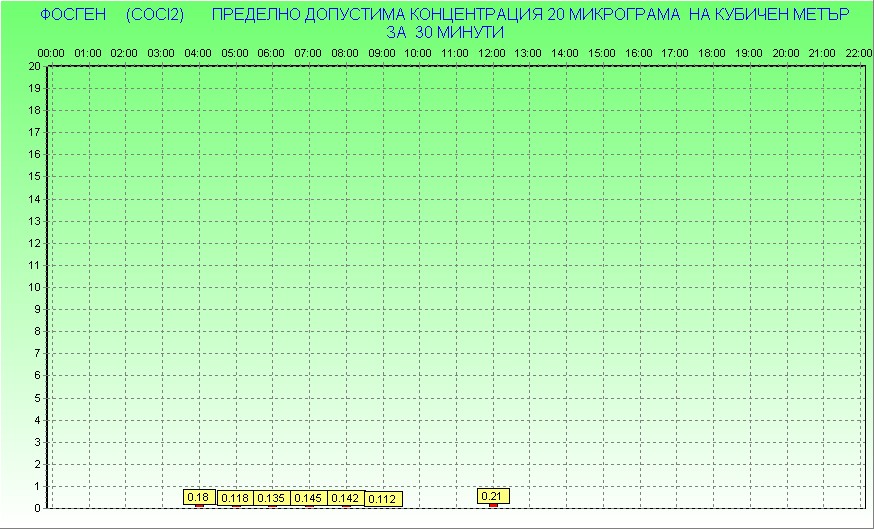Click the y-axis value 13

coord(35,221)
